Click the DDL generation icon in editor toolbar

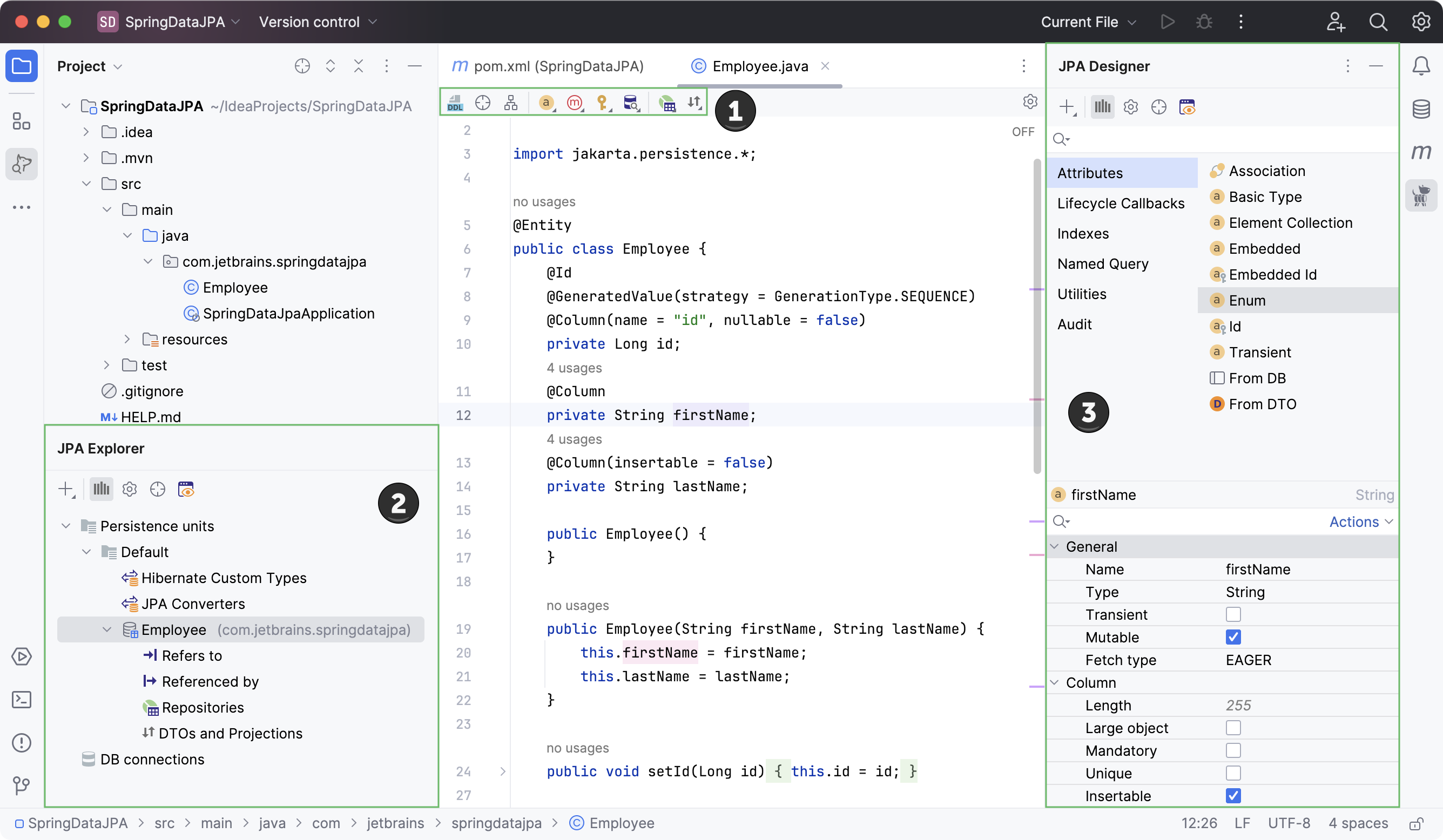[x=455, y=103]
